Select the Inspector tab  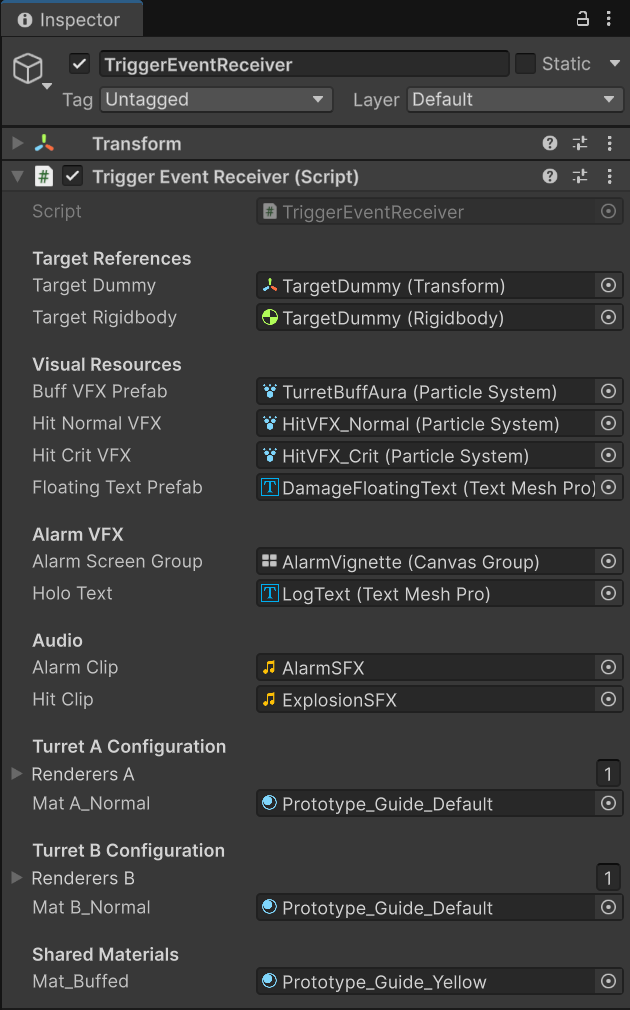[70, 19]
